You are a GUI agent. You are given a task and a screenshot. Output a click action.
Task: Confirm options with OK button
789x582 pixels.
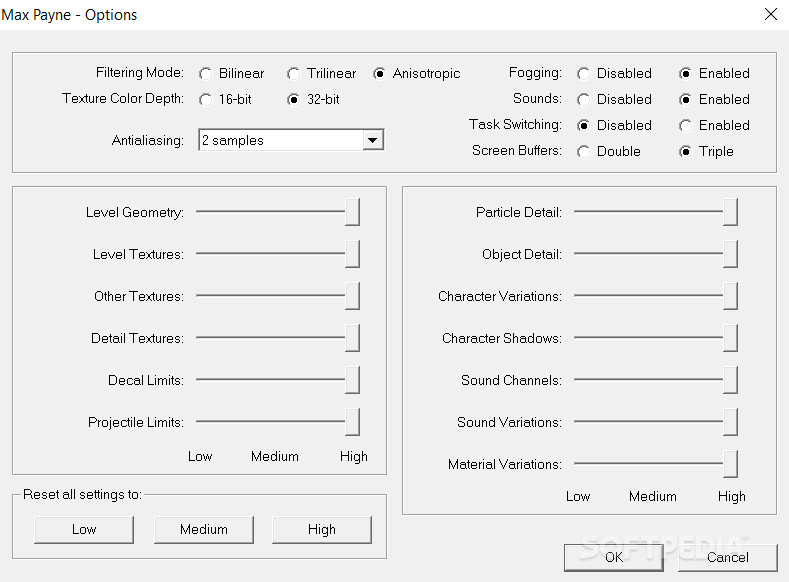[614, 557]
